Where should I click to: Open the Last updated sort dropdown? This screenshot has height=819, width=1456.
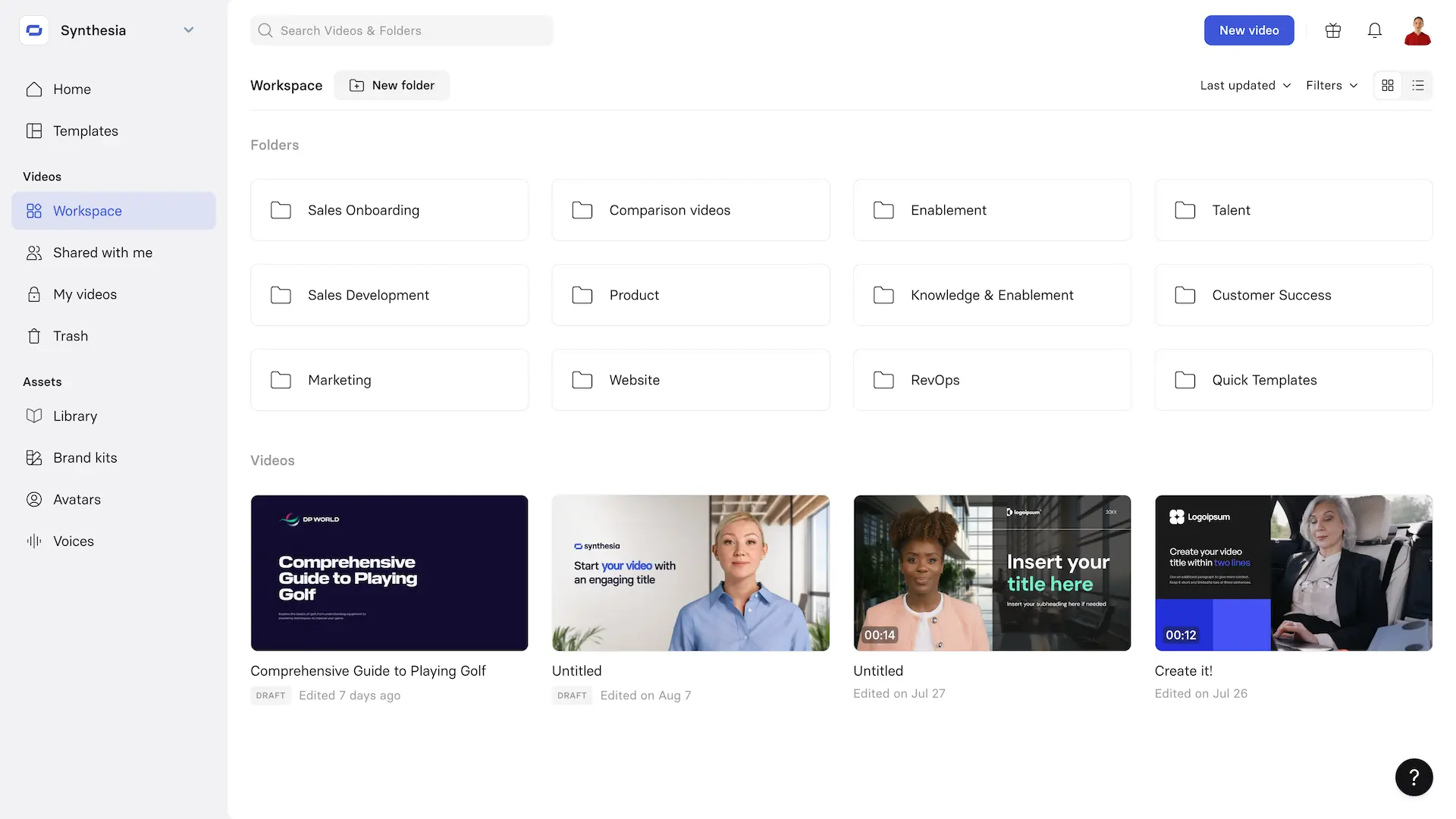pyautogui.click(x=1245, y=86)
